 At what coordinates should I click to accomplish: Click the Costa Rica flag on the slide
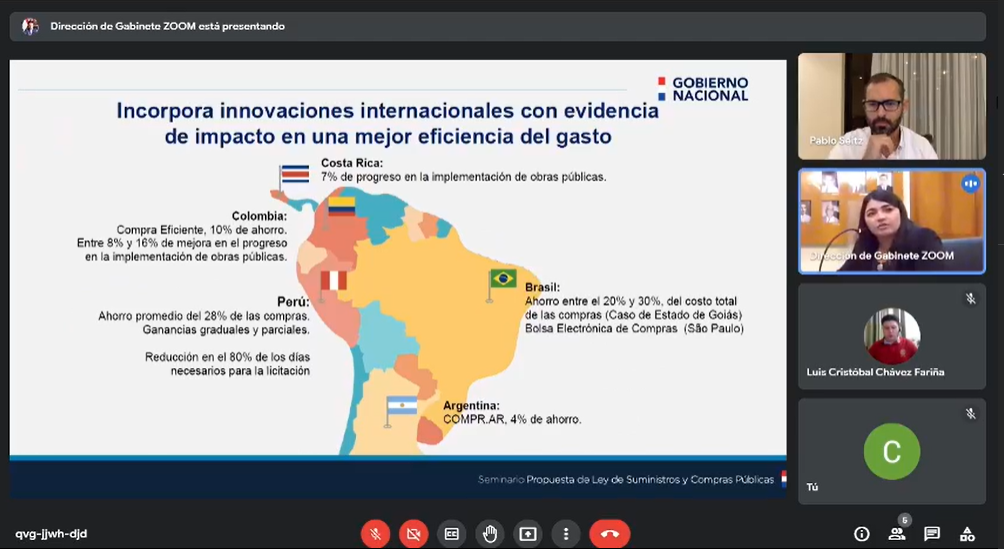(295, 174)
